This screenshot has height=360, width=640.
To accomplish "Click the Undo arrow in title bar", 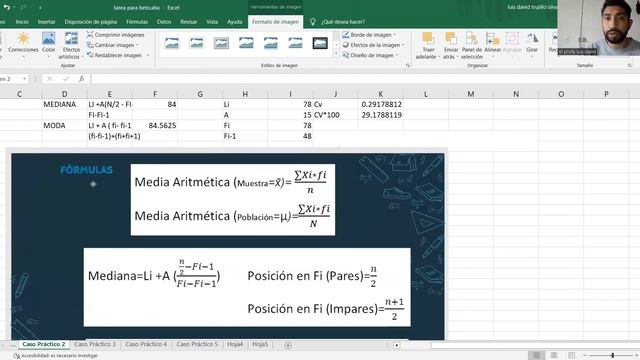I will tap(7, 7).
